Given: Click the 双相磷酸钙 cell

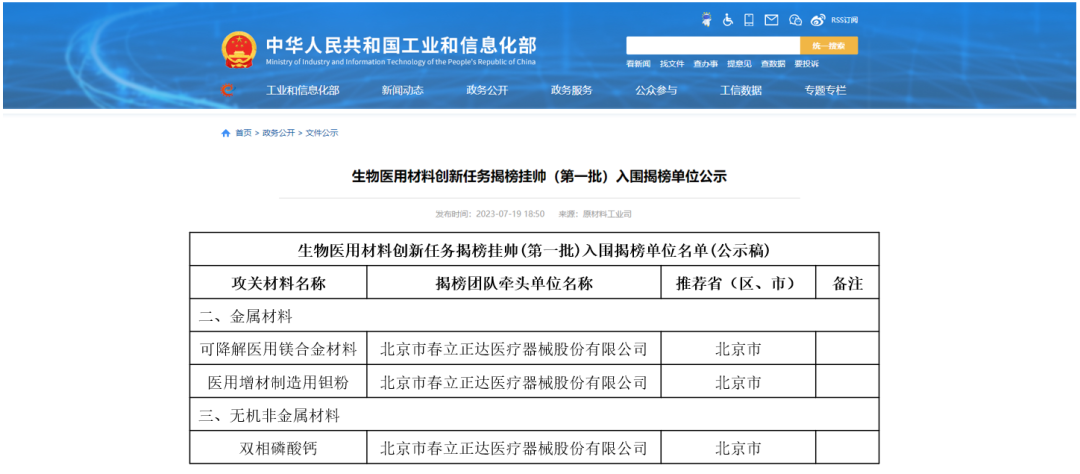Looking at the screenshot, I should (278, 449).
